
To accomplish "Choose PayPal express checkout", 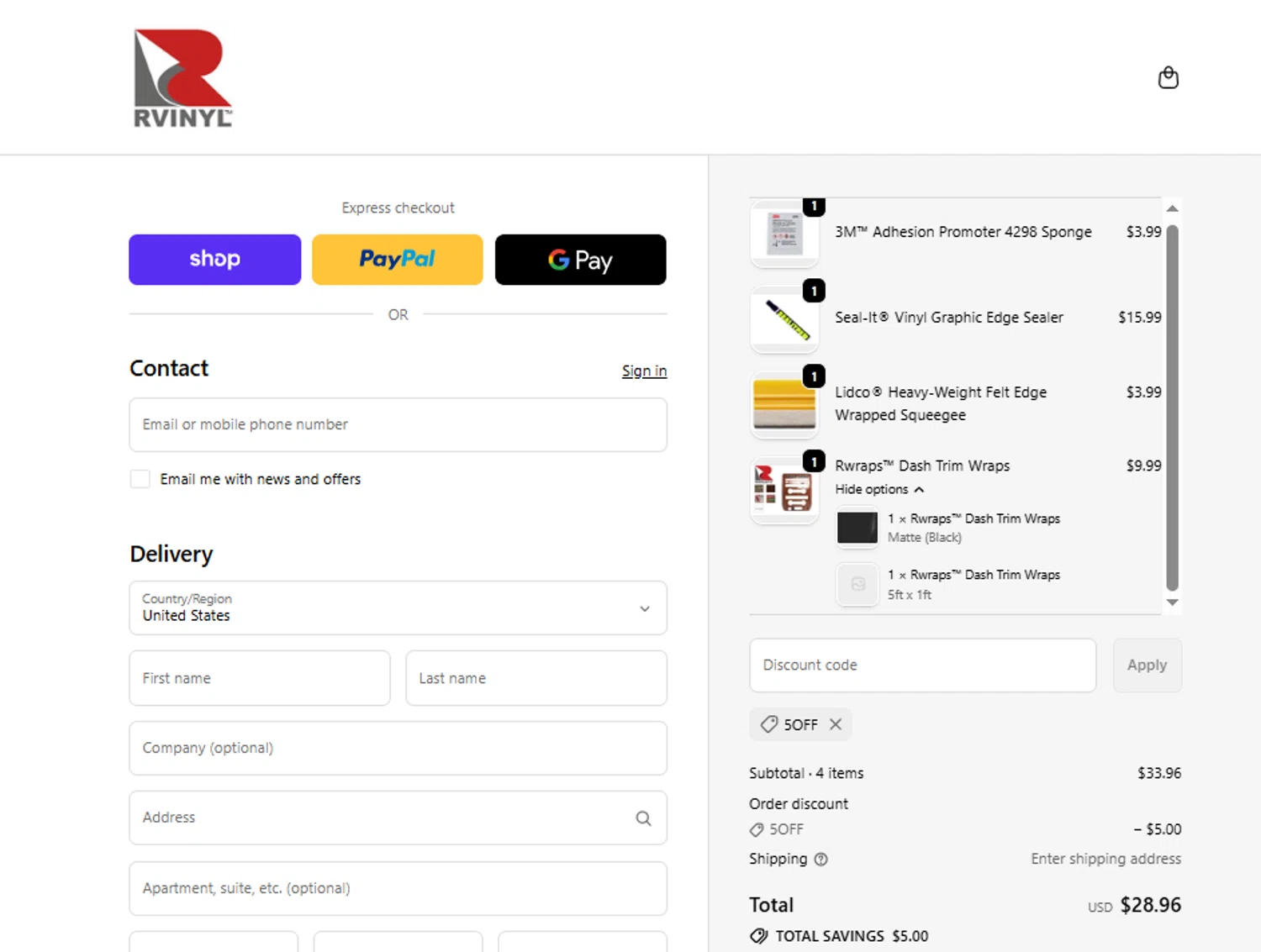I will (x=398, y=260).
